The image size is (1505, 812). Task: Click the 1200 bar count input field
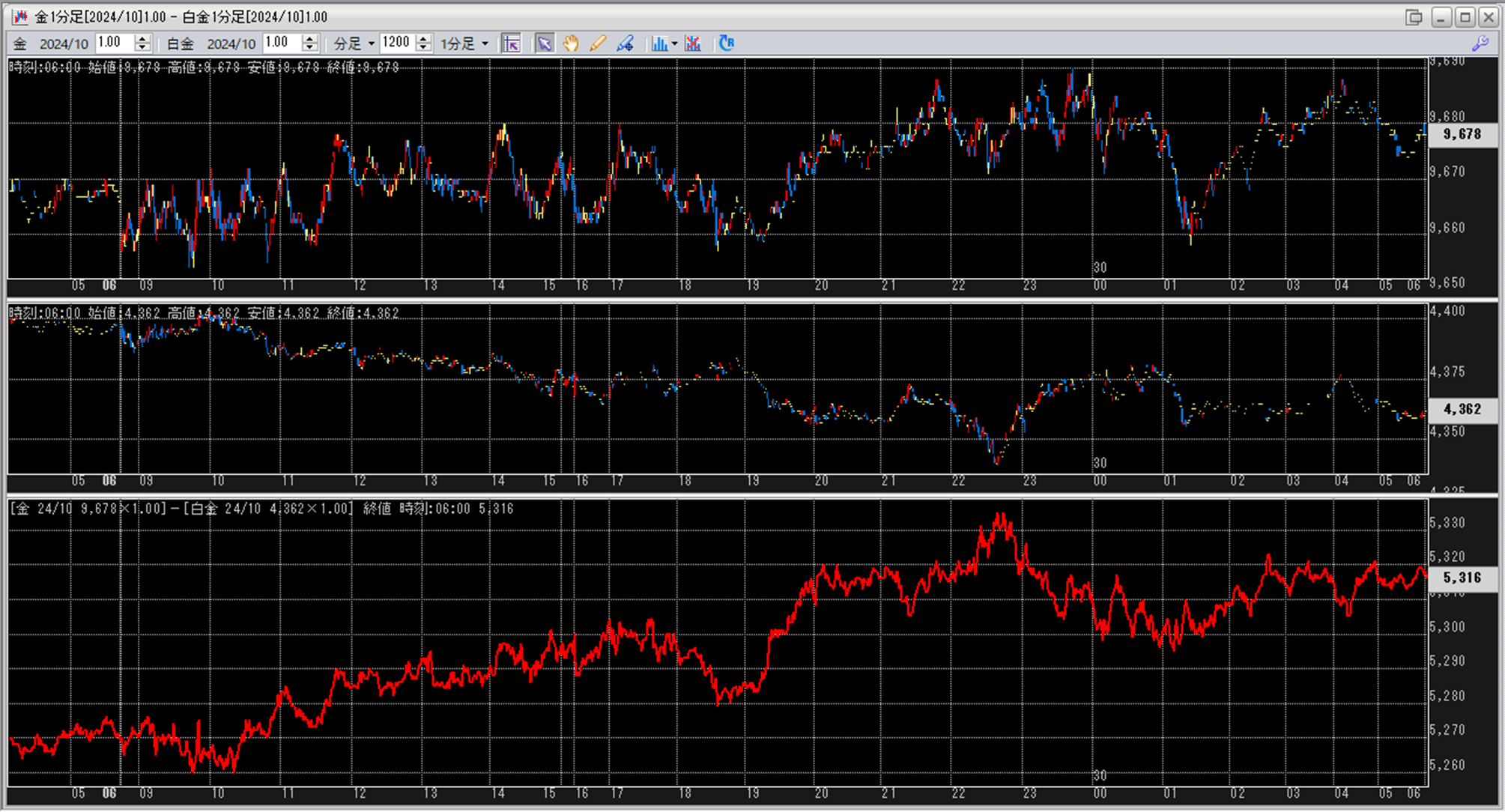397,43
